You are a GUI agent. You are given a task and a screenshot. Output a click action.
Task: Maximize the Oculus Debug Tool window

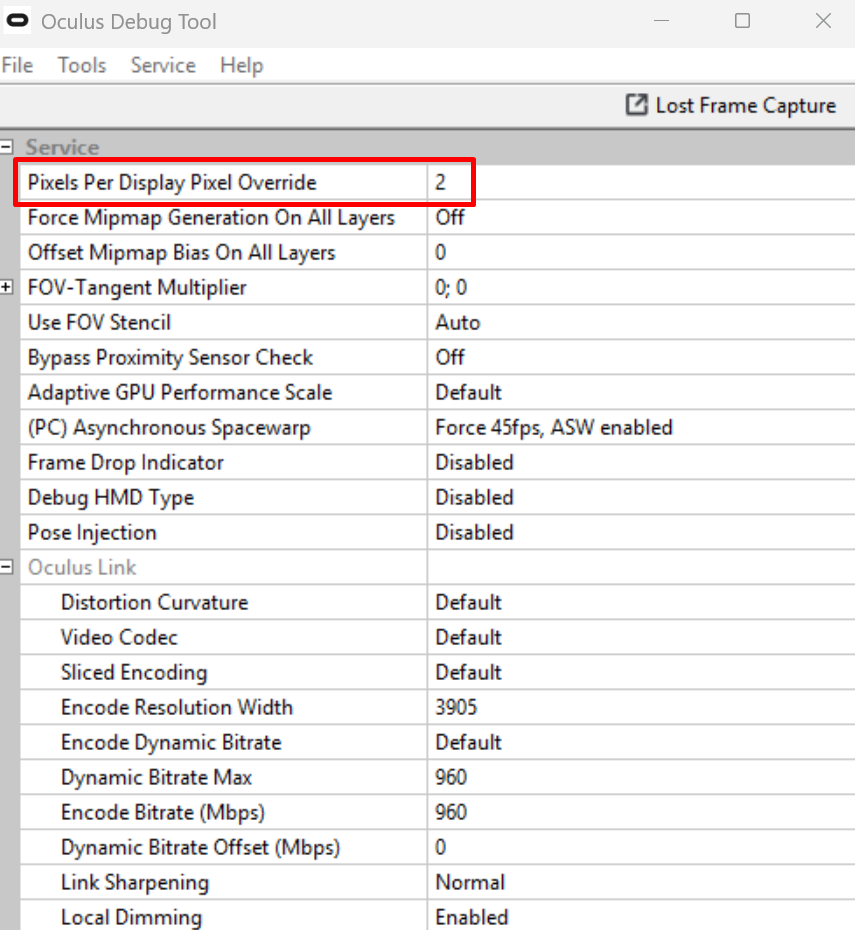pyautogui.click(x=742, y=21)
